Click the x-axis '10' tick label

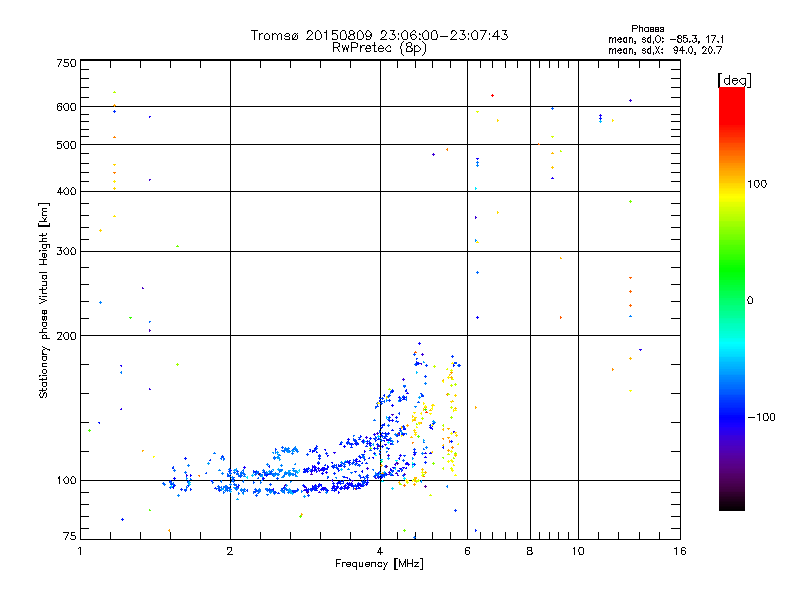click(578, 551)
